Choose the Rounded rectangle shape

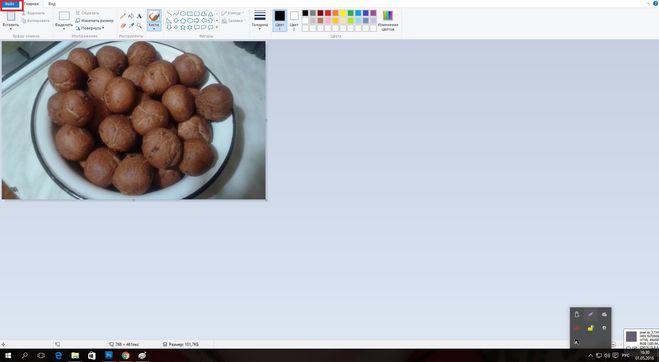tap(197, 13)
